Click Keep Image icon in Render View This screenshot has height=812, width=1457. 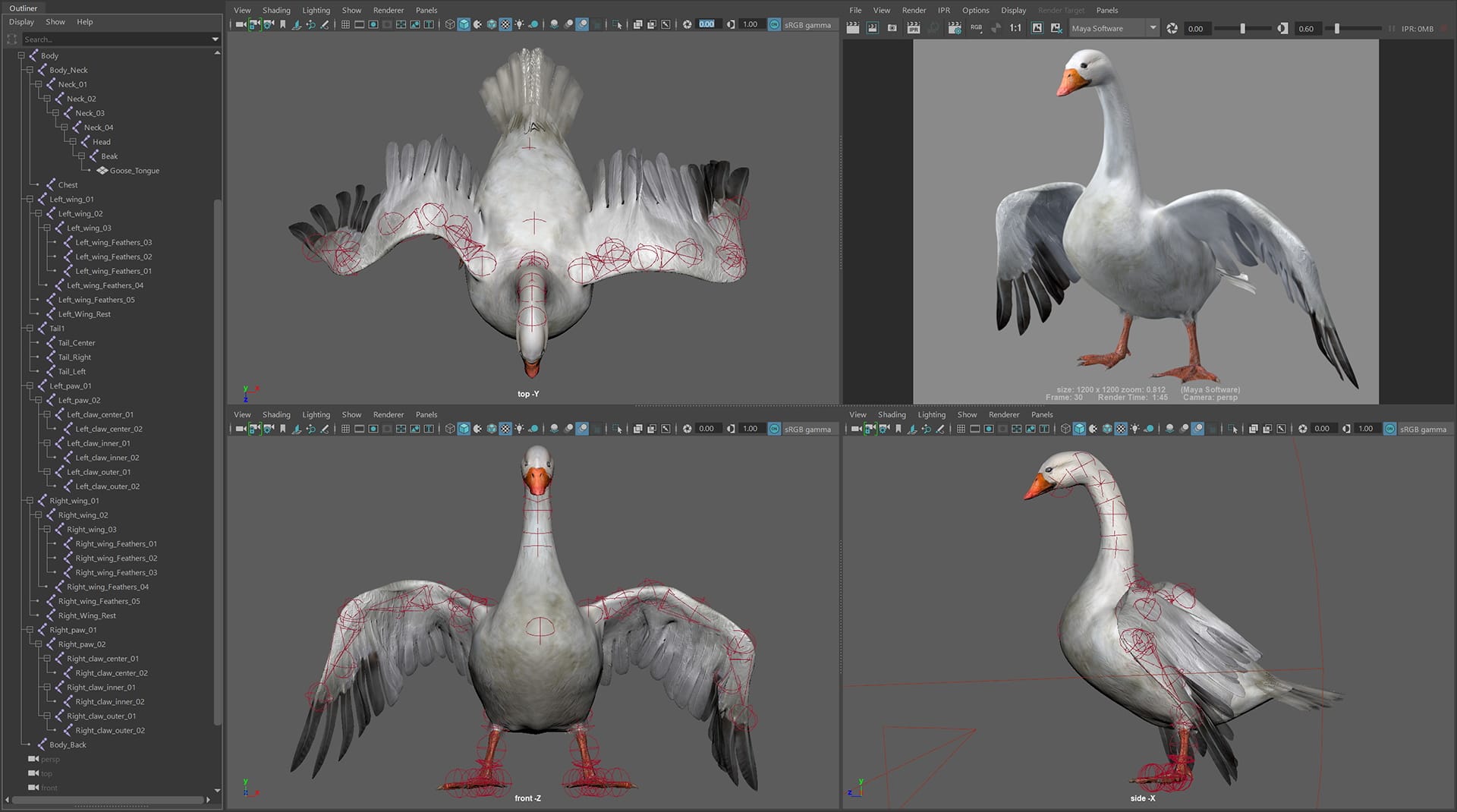point(1037,28)
